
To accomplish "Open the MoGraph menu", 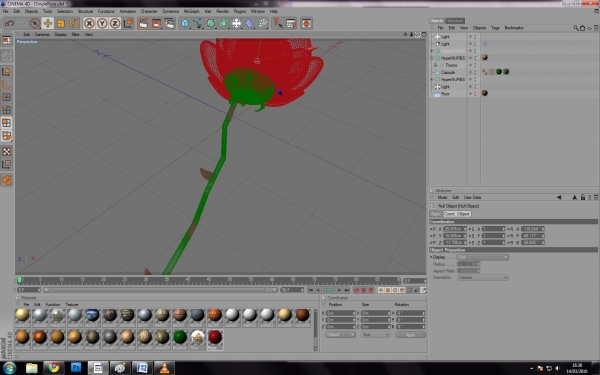I will (191, 11).
